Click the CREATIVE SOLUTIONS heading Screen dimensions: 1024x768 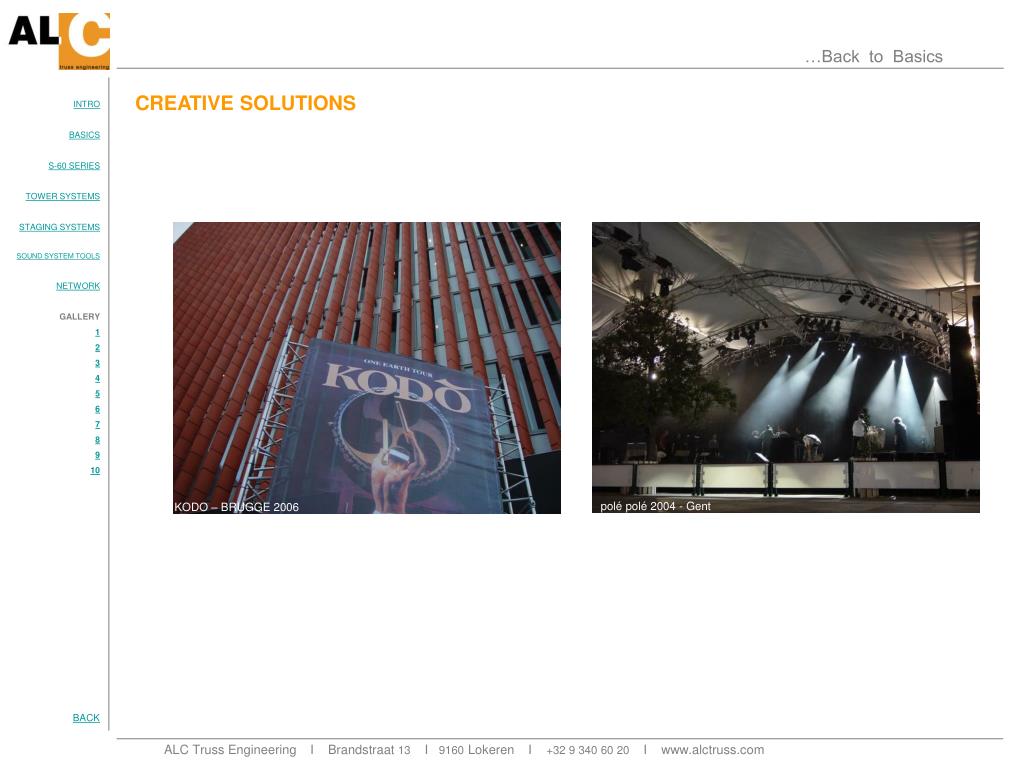[246, 103]
